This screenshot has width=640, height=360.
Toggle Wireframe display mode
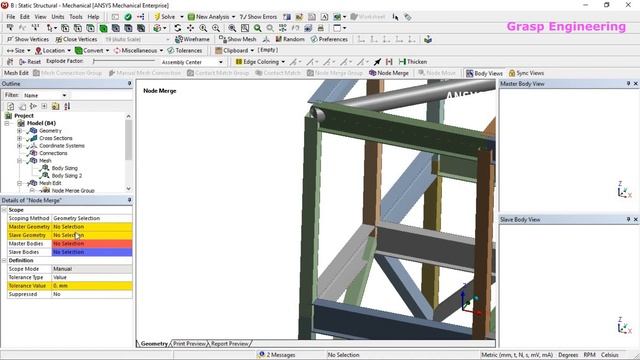[x=192, y=39]
